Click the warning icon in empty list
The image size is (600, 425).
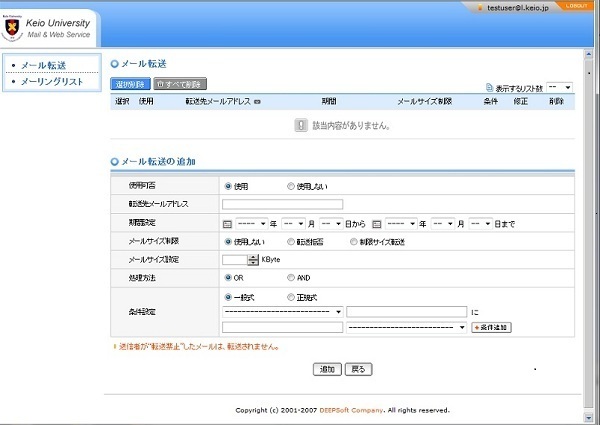pos(300,125)
